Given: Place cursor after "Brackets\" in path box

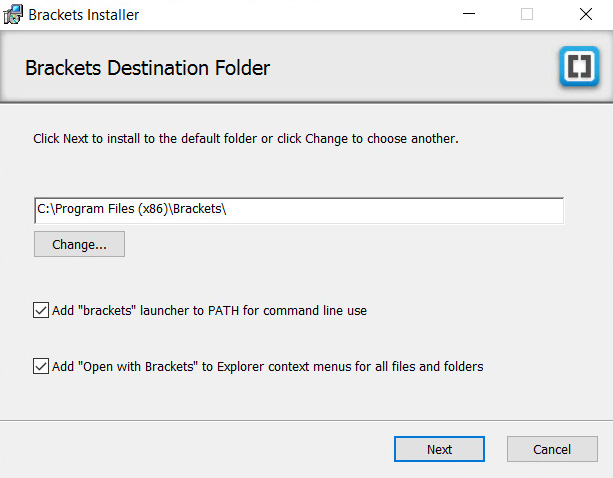Looking at the screenshot, I should (x=227, y=209).
